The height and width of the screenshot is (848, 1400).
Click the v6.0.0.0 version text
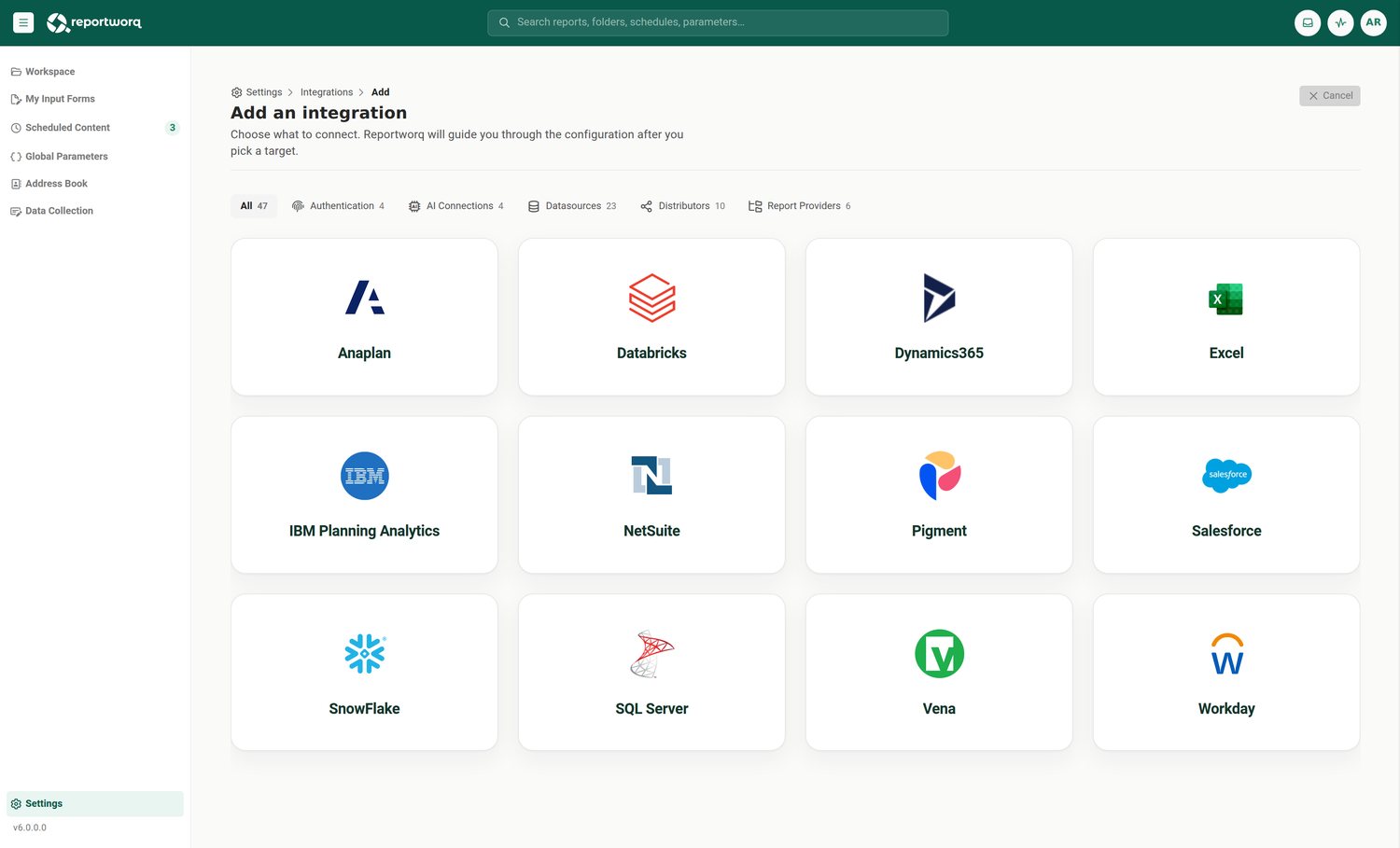tap(30, 827)
